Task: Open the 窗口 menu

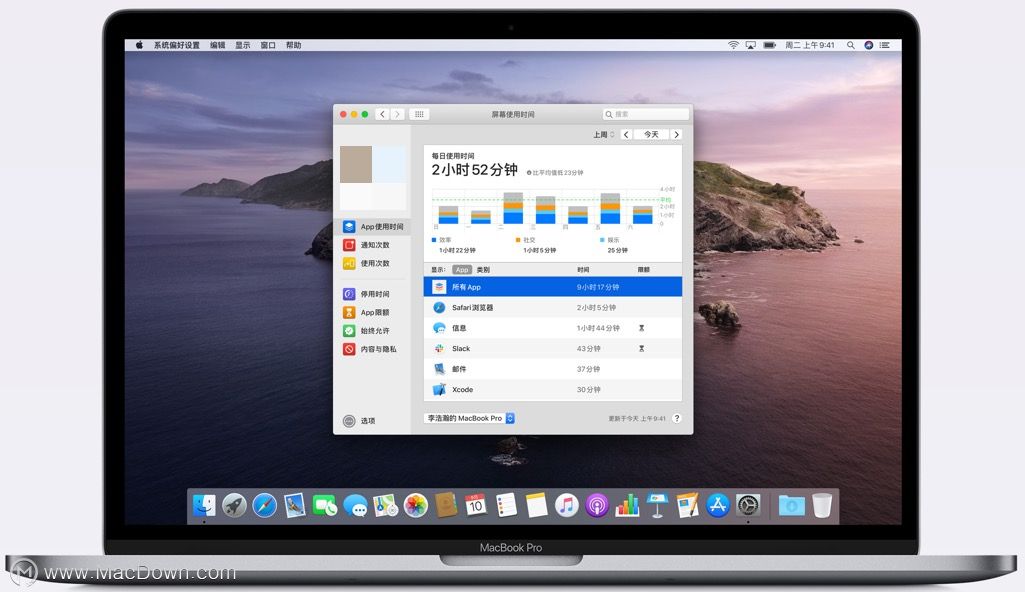Action: 268,45
